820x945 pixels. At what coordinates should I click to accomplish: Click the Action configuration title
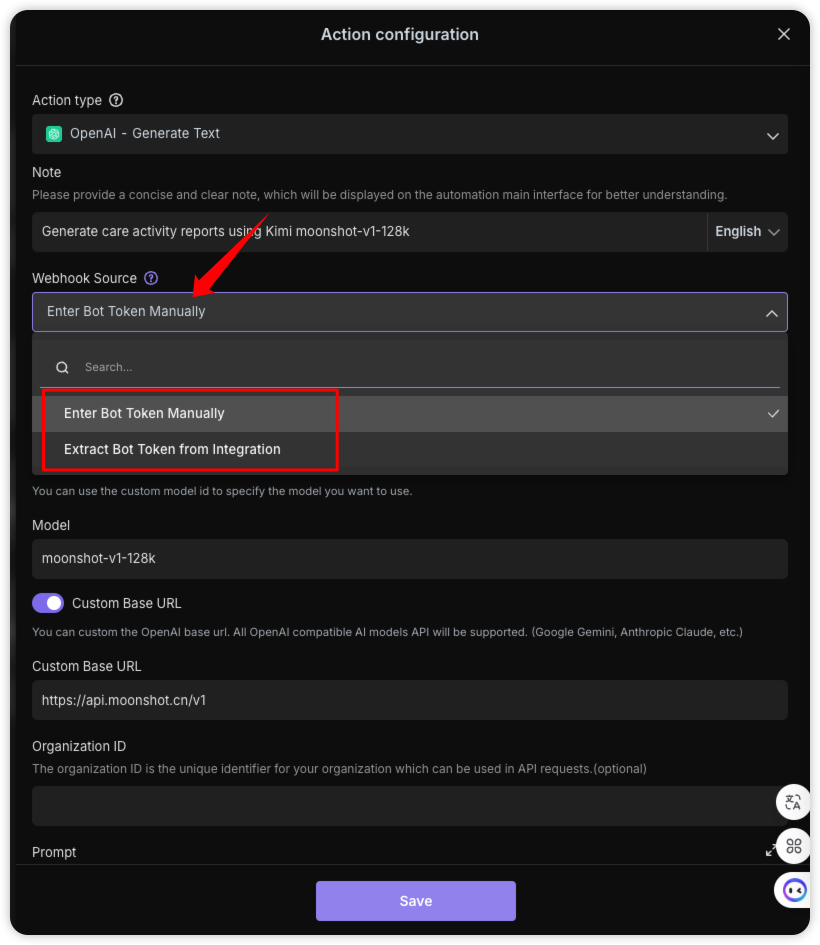tap(399, 34)
